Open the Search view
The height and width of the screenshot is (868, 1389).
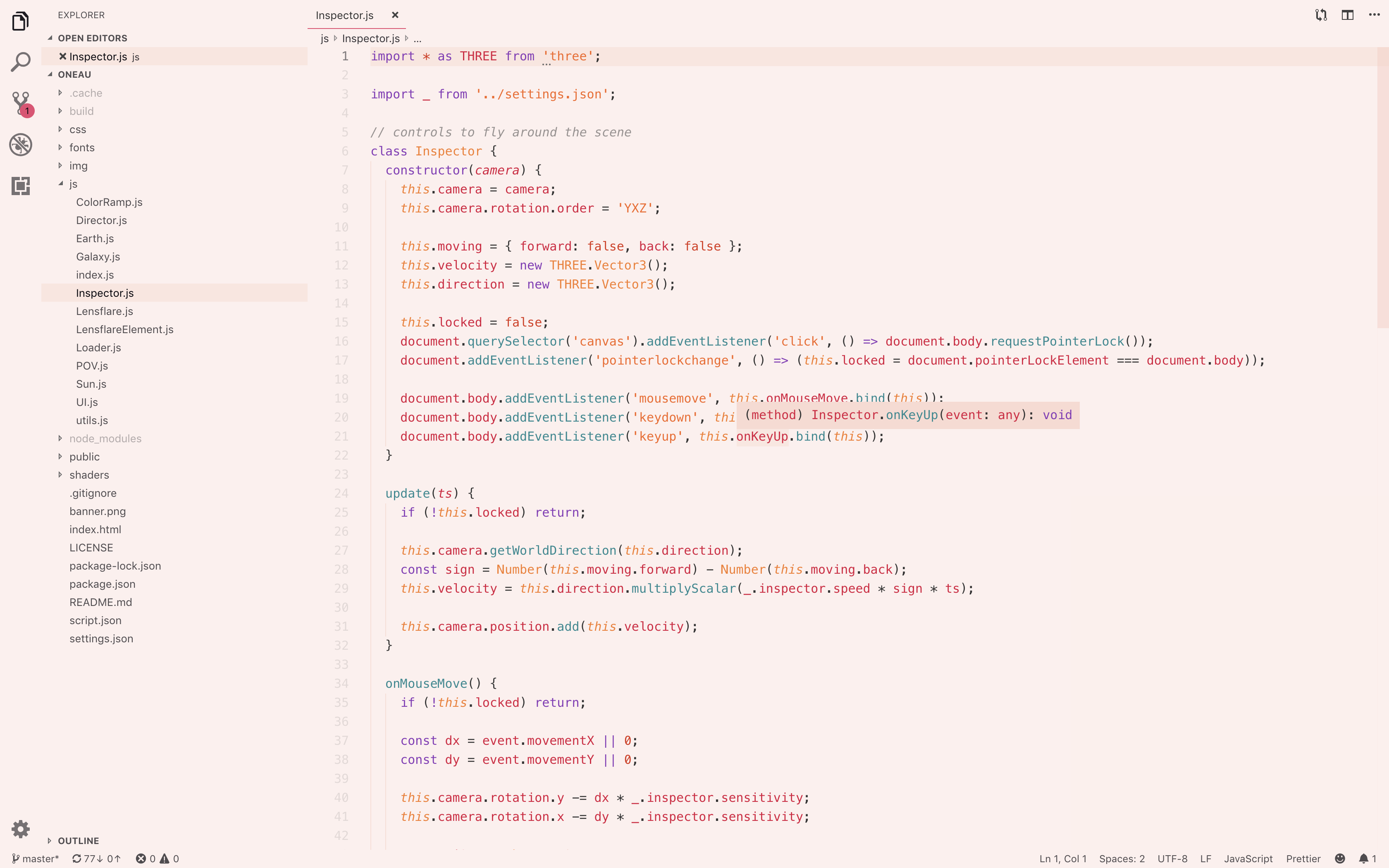[x=21, y=62]
